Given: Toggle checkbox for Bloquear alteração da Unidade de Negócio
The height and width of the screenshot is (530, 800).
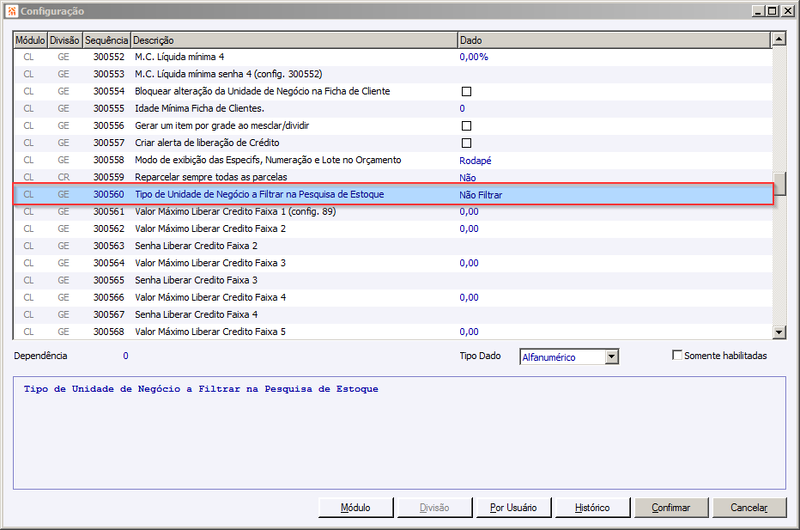Looking at the screenshot, I should [x=466, y=91].
